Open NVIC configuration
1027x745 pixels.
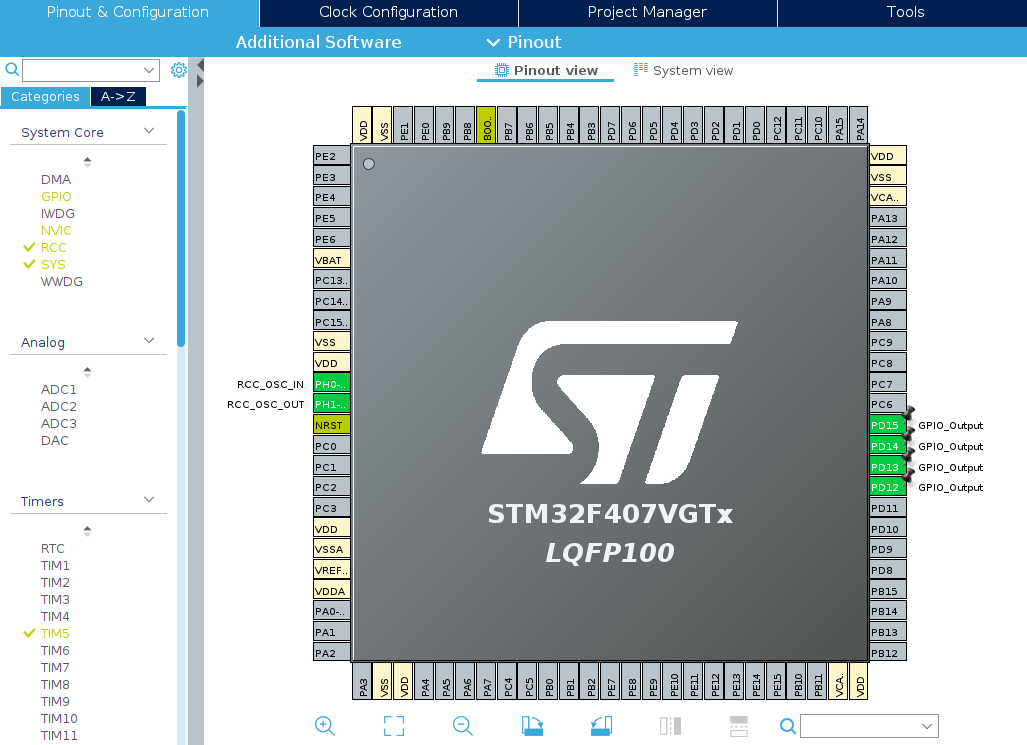(x=56, y=231)
